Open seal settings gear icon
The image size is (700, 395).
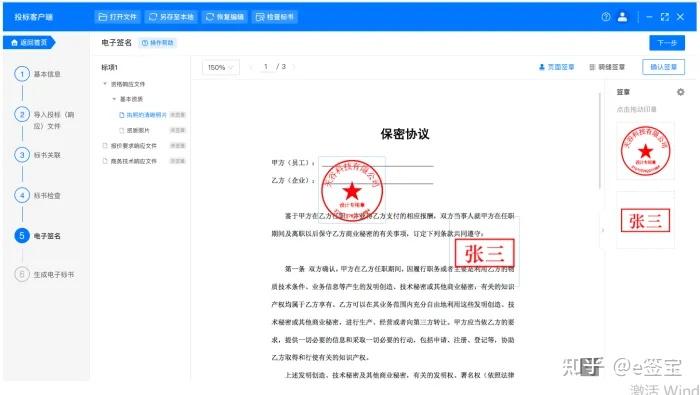(680, 92)
